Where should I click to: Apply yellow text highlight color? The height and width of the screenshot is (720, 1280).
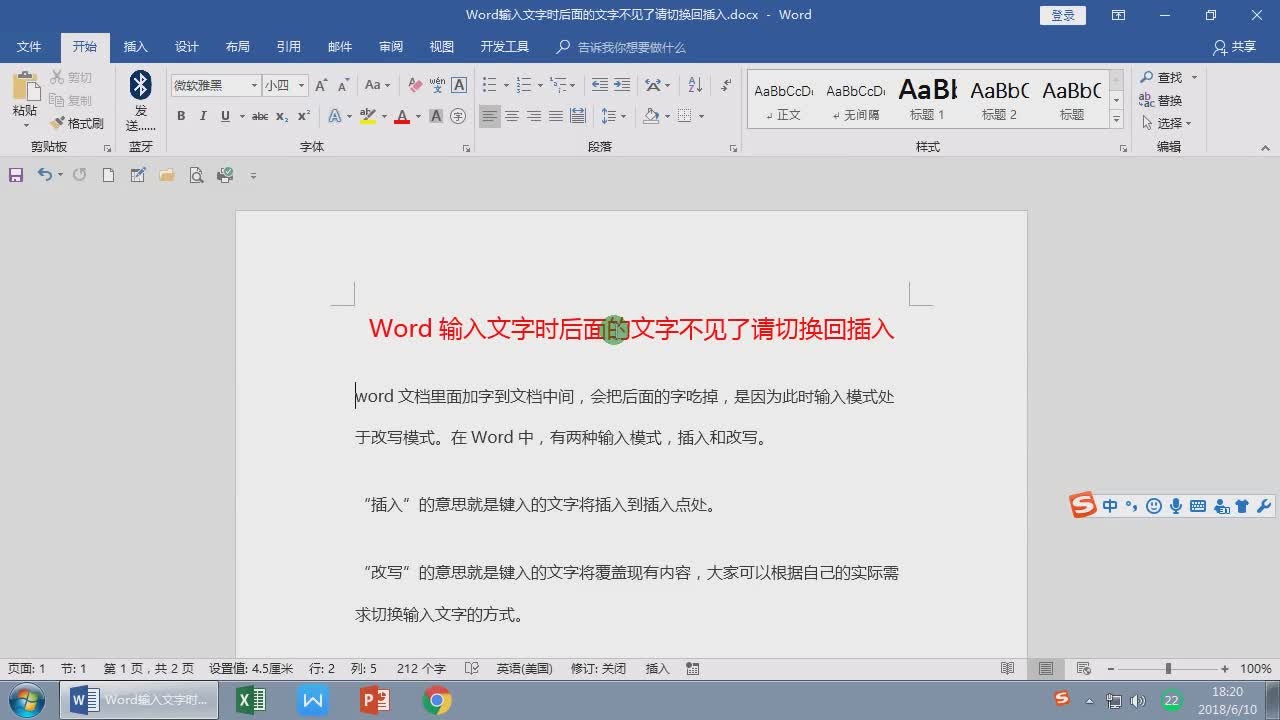(x=367, y=116)
